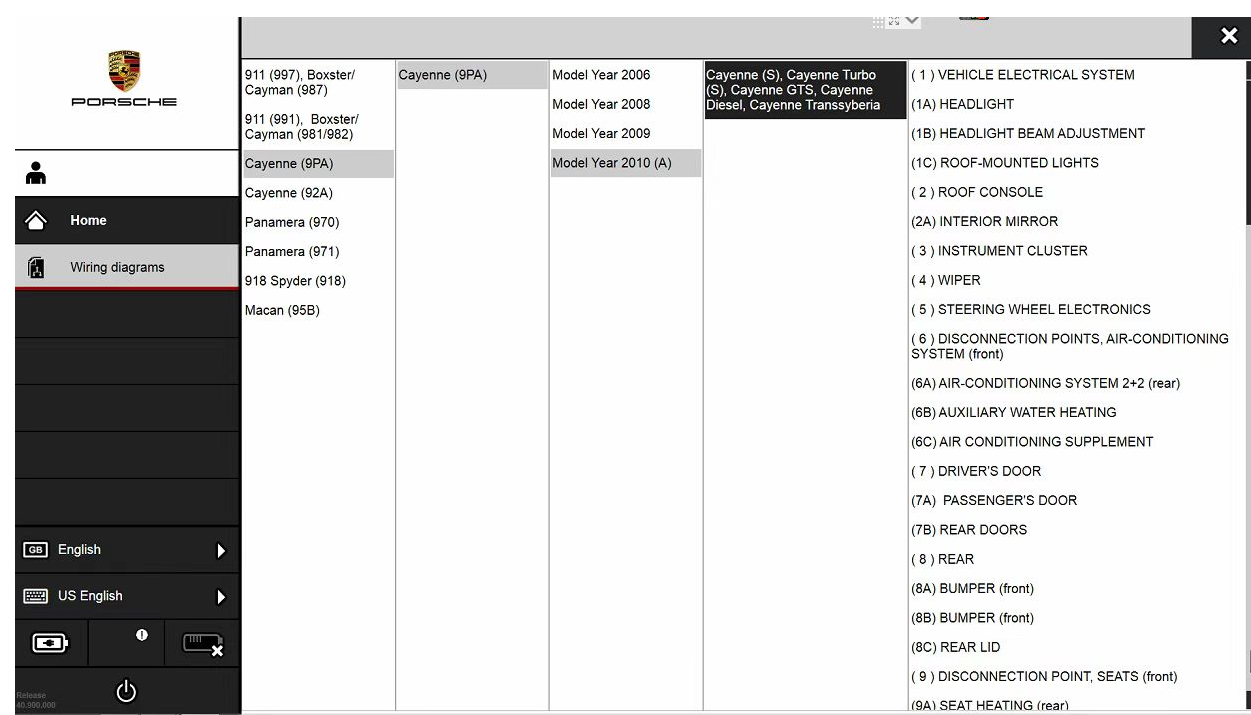Image resolution: width=1251 pixels, height=715 pixels.
Task: Choose Model Year 2008
Action: (x=601, y=104)
